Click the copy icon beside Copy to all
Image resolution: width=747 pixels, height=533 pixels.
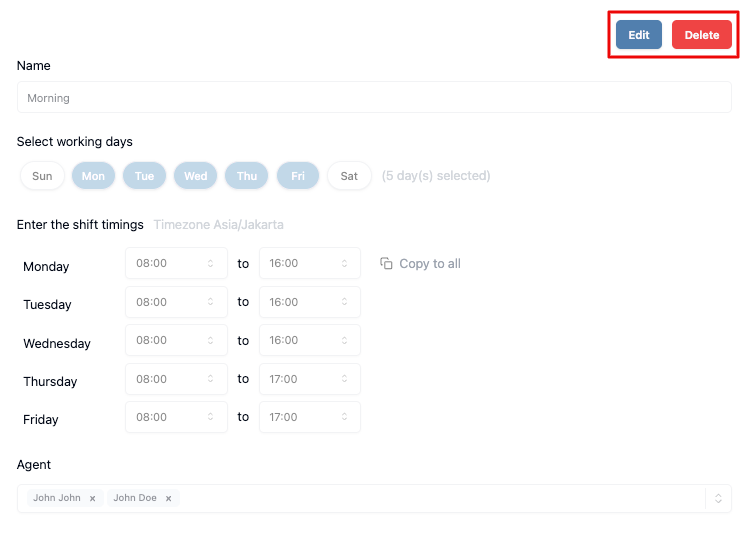[386, 263]
